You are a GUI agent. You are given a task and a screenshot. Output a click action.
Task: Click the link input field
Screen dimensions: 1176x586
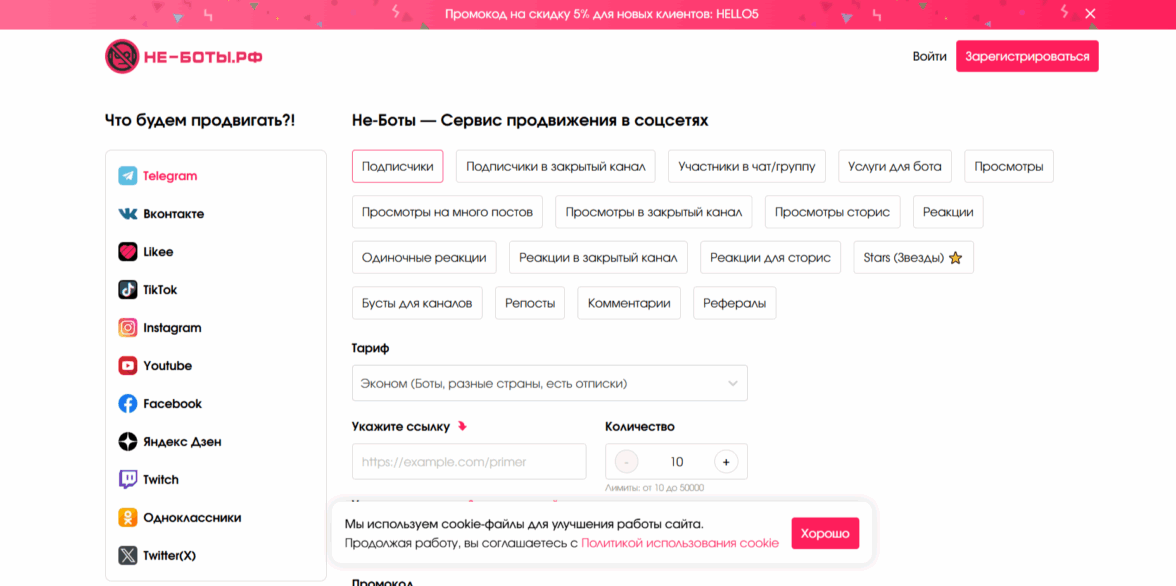pos(469,461)
